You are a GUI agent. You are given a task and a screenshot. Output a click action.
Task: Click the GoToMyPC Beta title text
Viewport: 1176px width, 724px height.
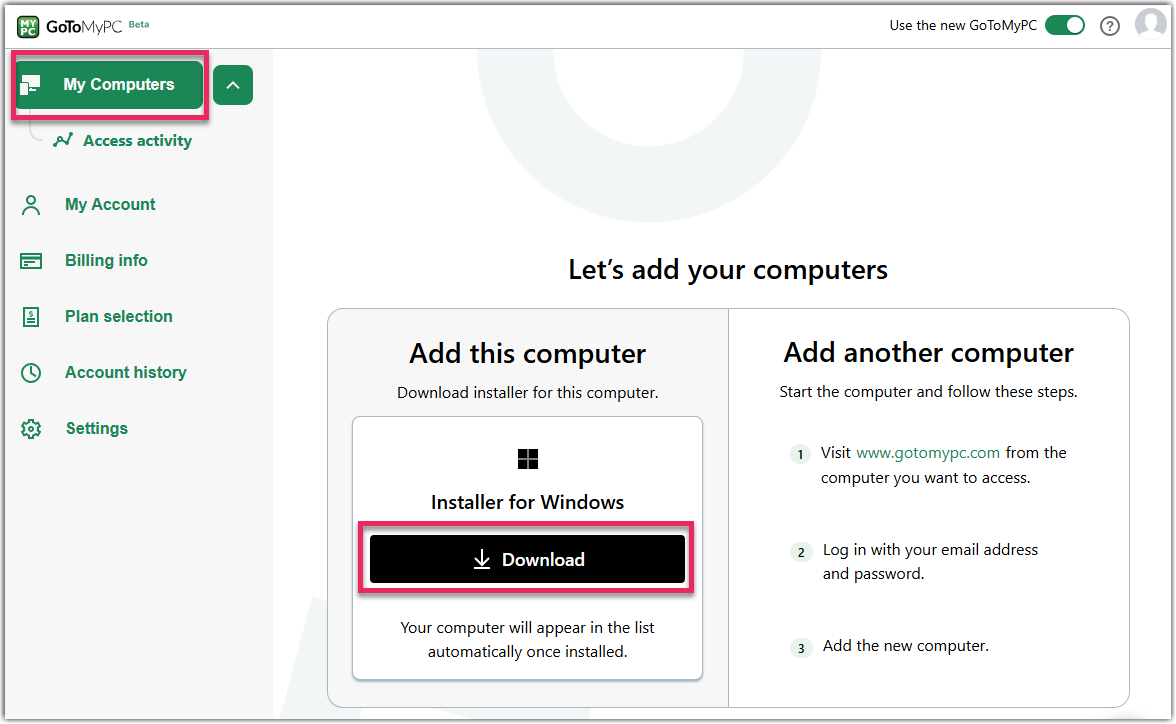pyautogui.click(x=98, y=26)
